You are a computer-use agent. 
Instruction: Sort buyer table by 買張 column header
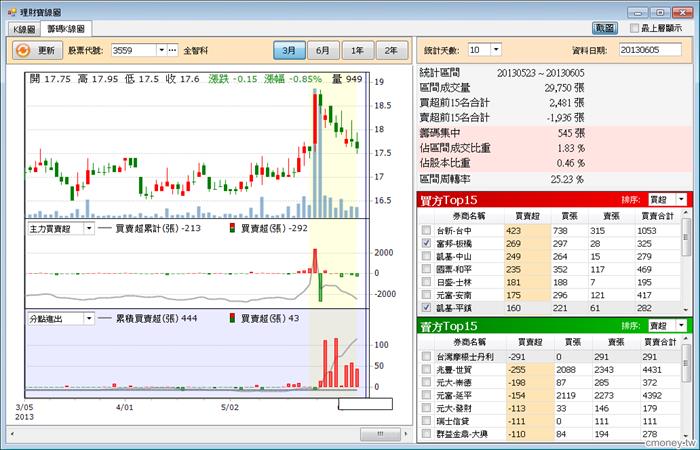point(570,217)
